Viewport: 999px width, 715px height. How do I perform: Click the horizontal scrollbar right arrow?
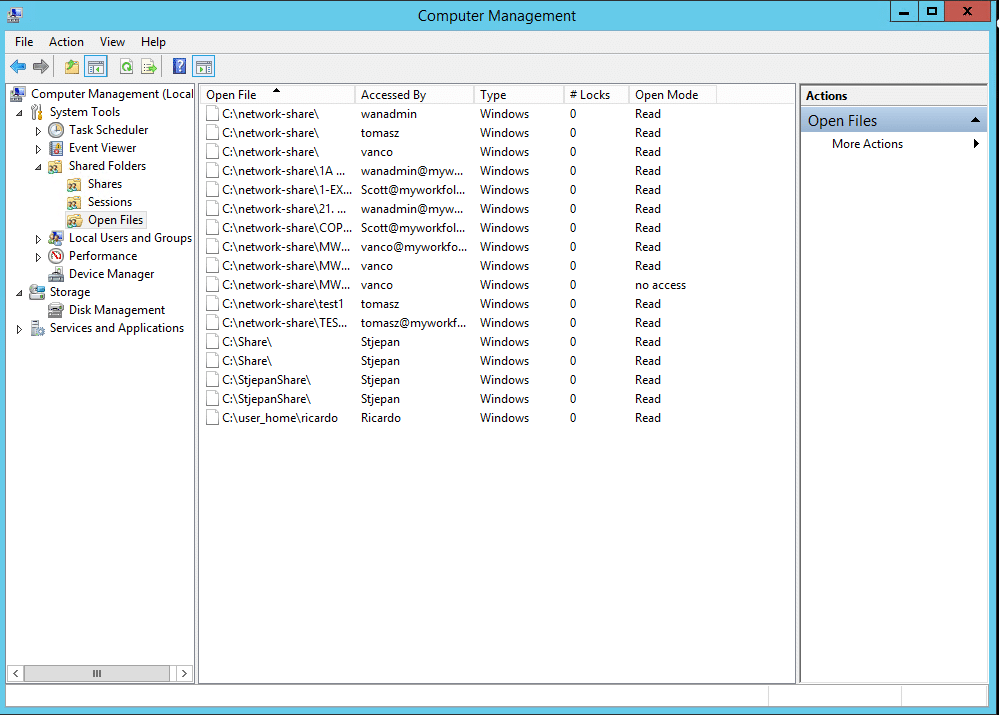(x=185, y=673)
